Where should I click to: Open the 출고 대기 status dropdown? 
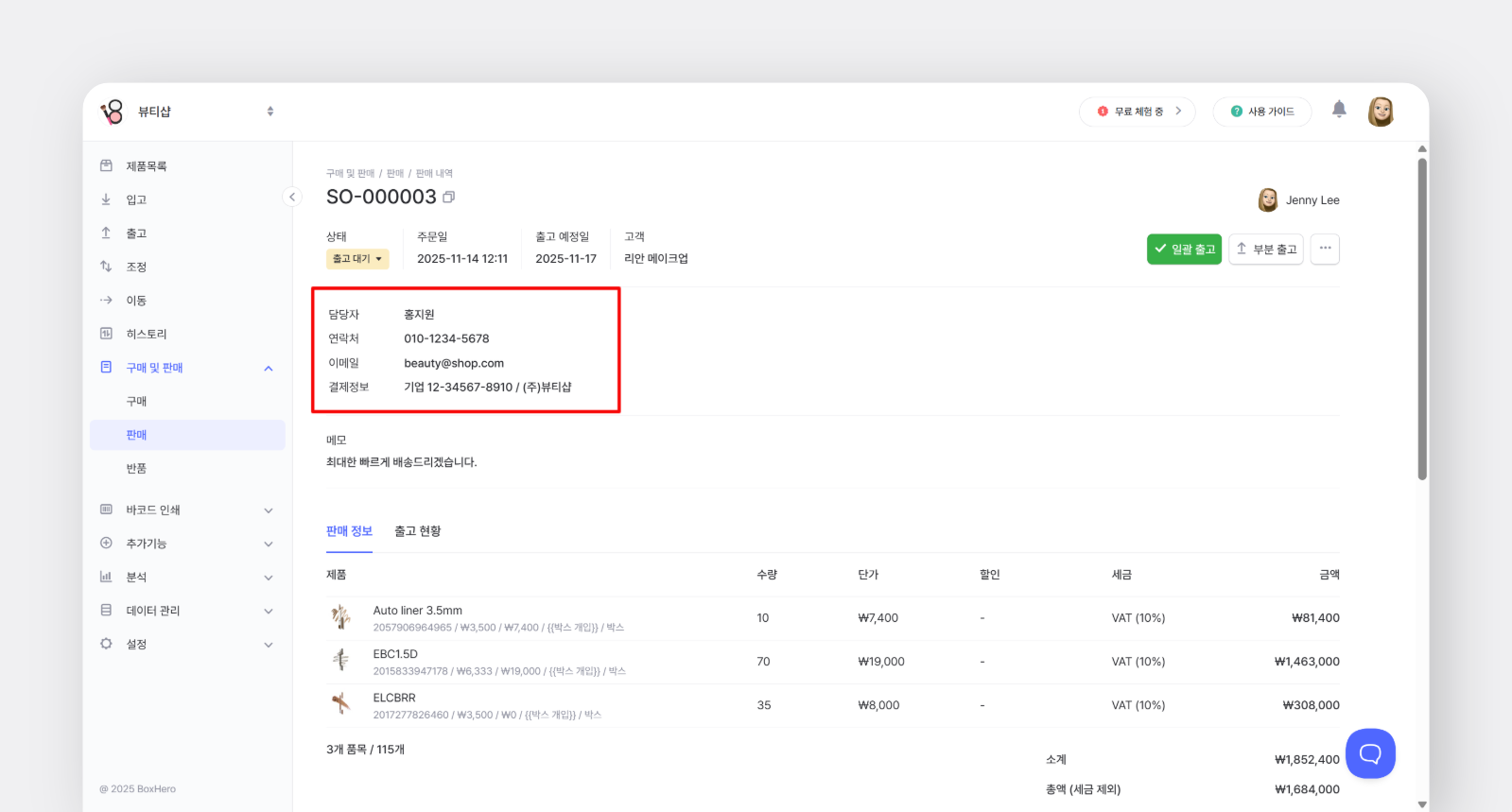pos(357,259)
